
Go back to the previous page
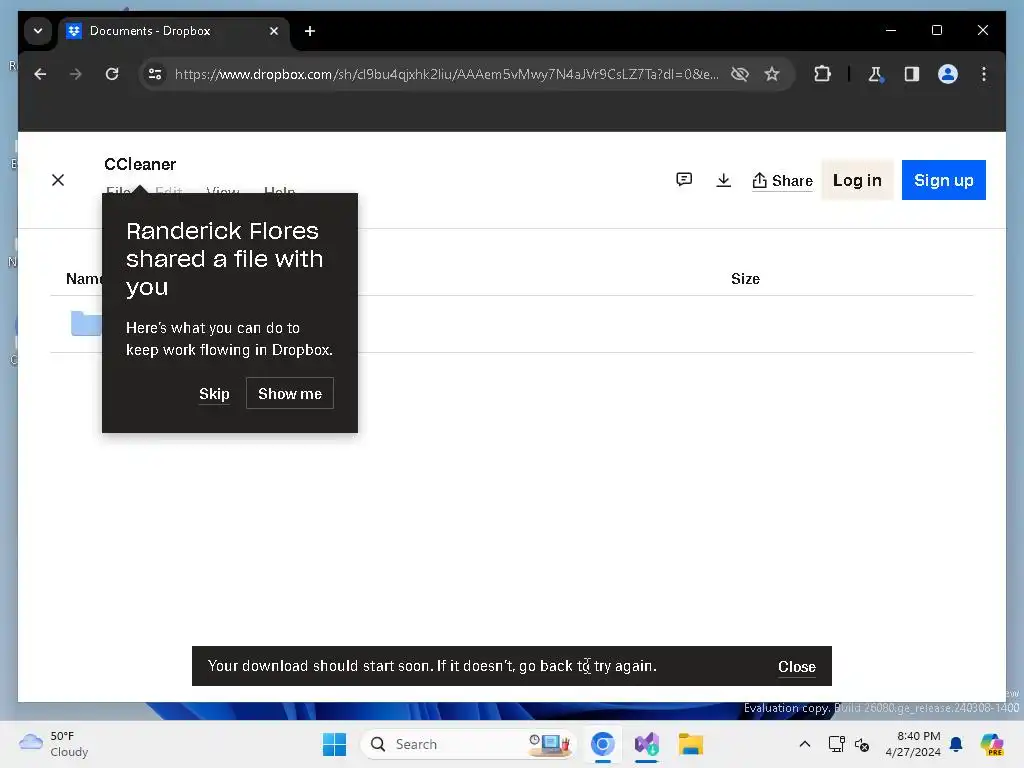click(40, 74)
